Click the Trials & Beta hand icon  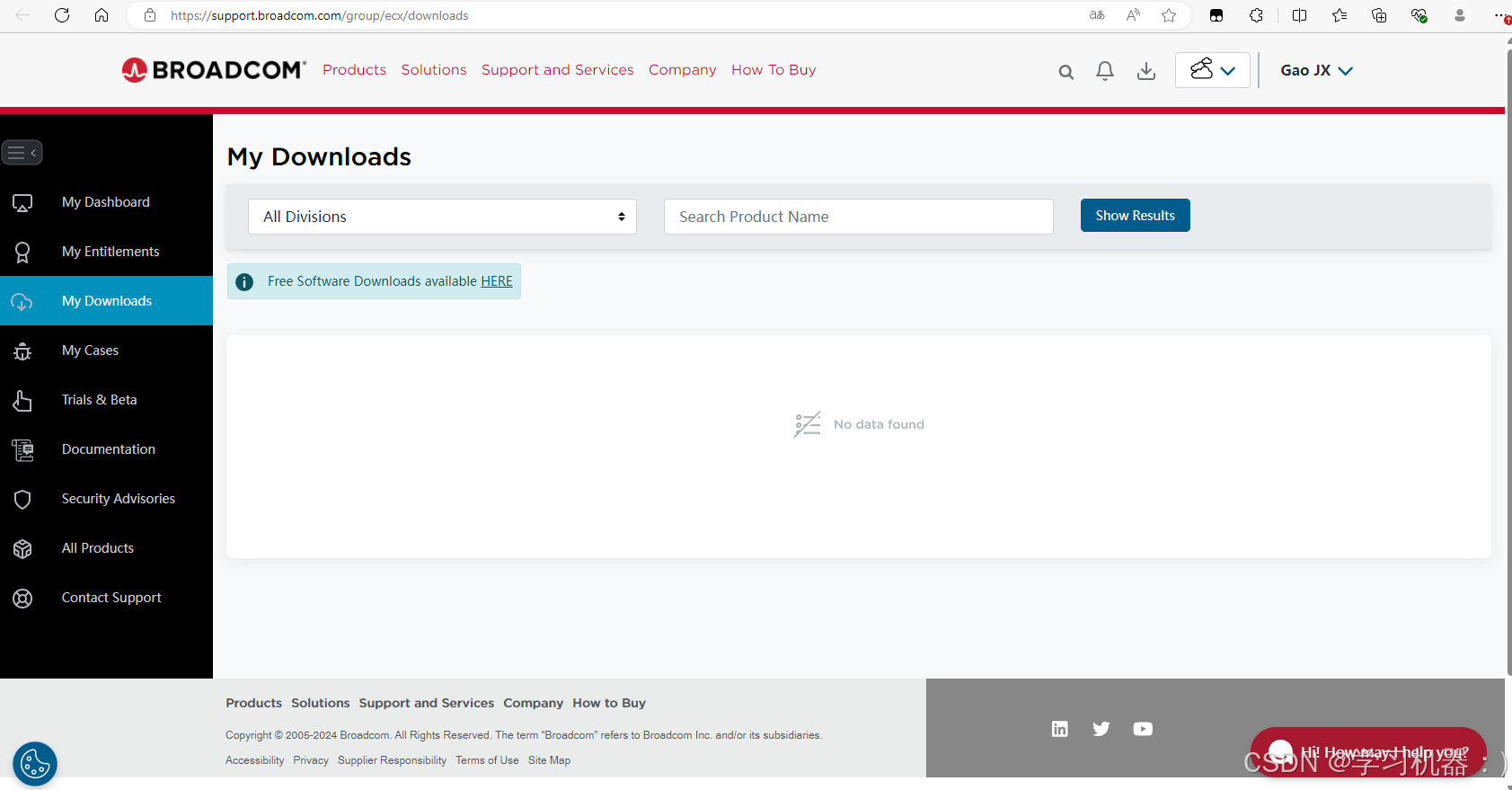(22, 401)
